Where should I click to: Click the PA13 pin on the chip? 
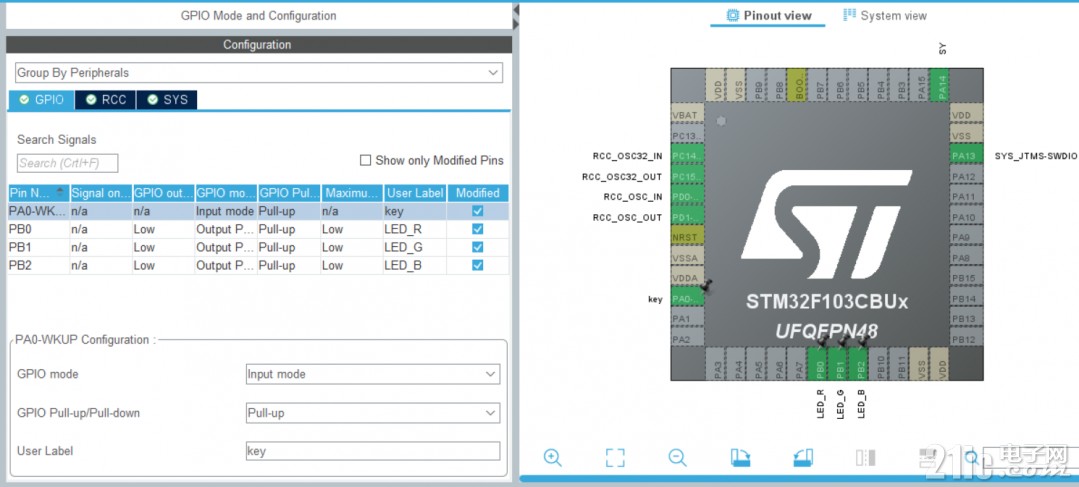click(967, 156)
